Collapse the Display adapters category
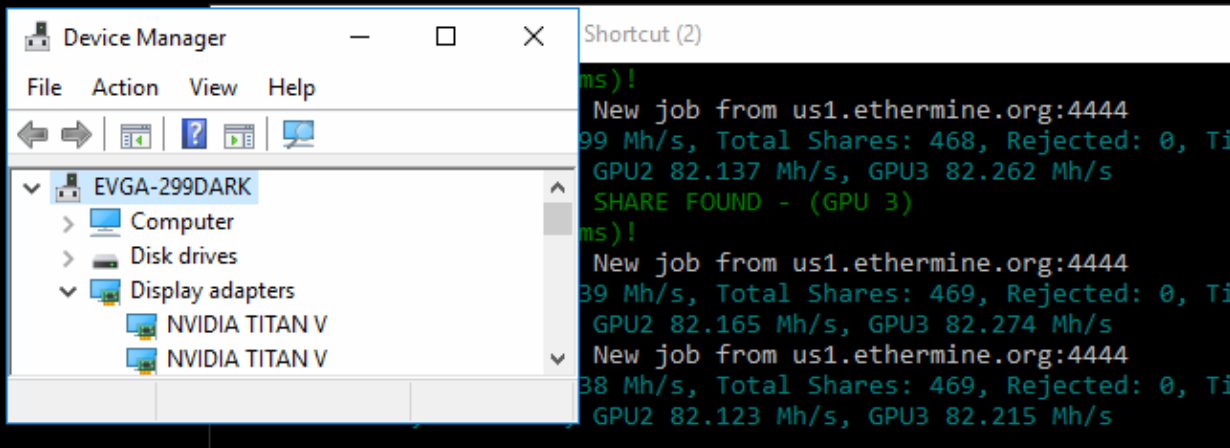The height and width of the screenshot is (448, 1230). pos(68,292)
